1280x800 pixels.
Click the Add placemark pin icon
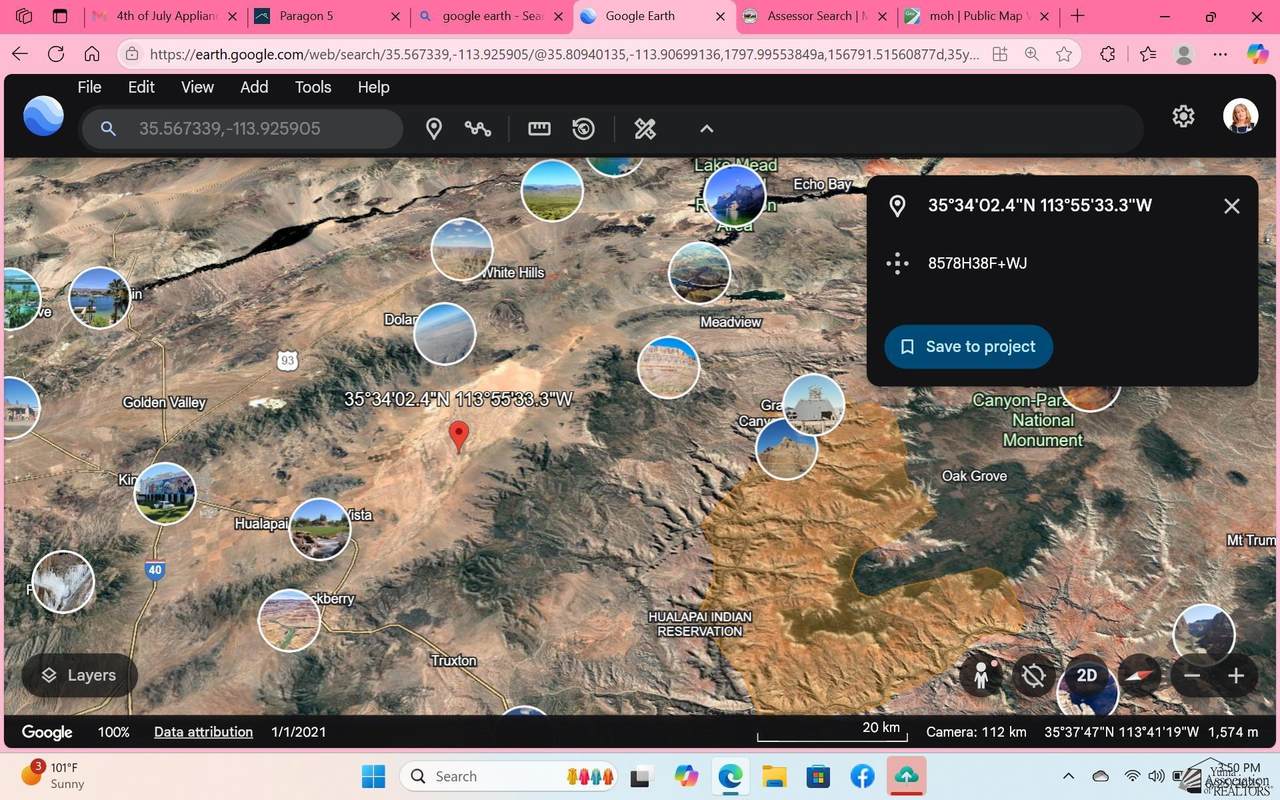(x=434, y=129)
